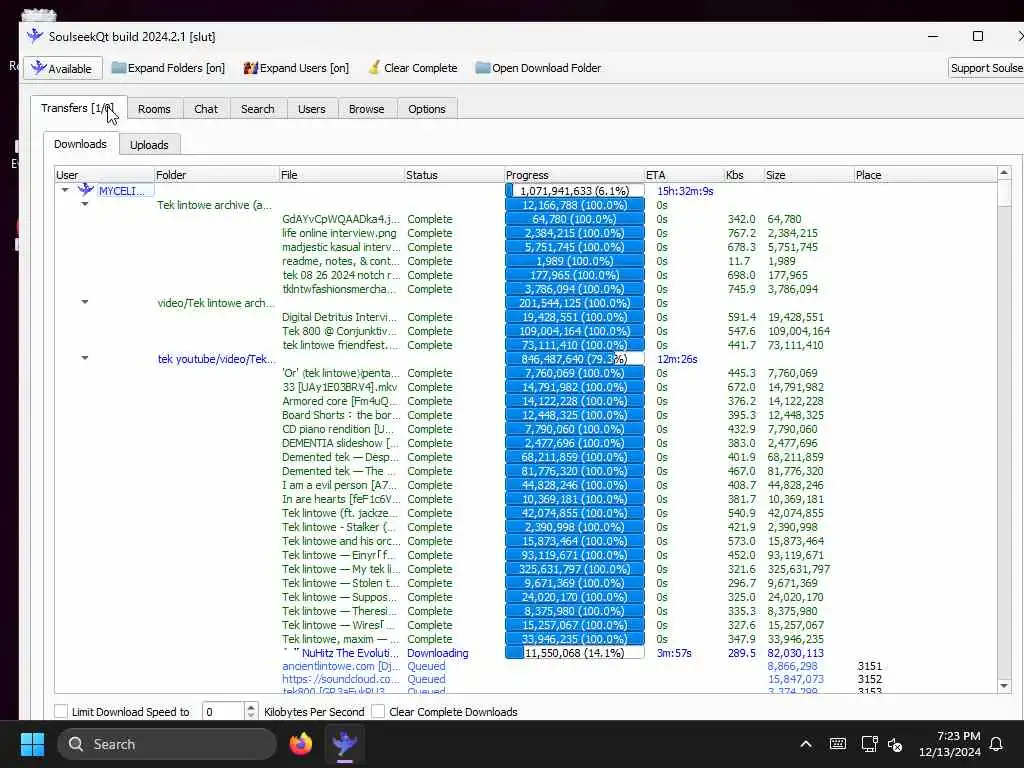Viewport: 1024px width, 768px height.
Task: Click the bird icon next to MYCELI user
Action: (86, 190)
